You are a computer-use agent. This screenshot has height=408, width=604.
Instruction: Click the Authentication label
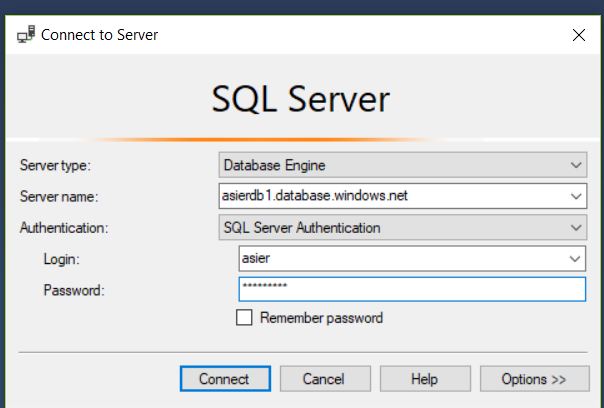tap(64, 228)
